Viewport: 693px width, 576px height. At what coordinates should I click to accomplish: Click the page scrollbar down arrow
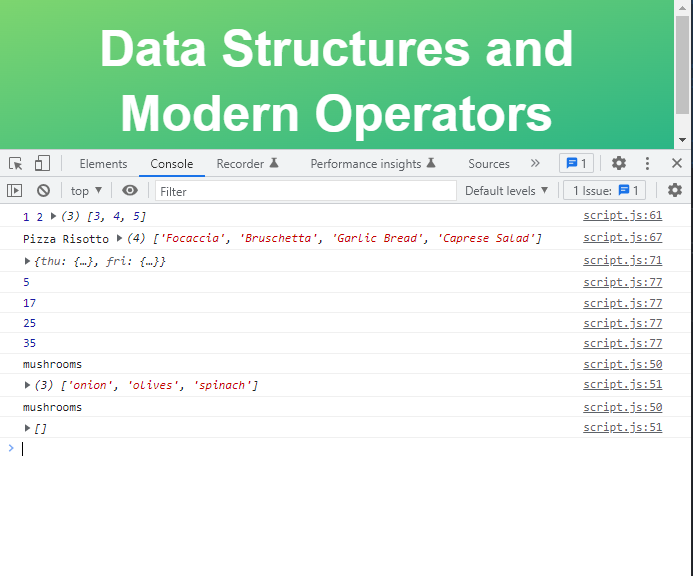[683, 140]
